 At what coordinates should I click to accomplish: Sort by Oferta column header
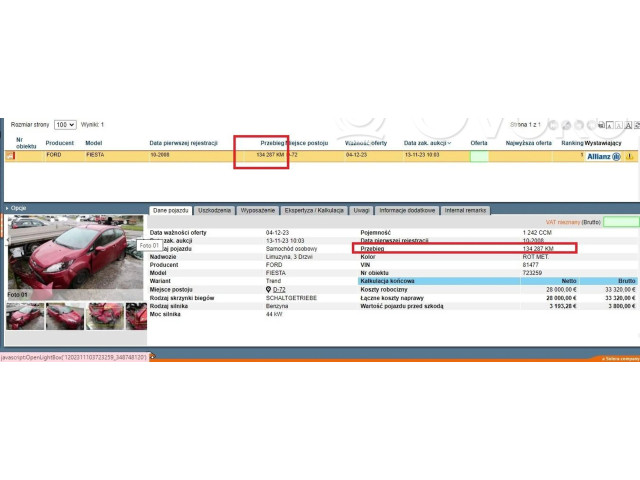(x=479, y=143)
